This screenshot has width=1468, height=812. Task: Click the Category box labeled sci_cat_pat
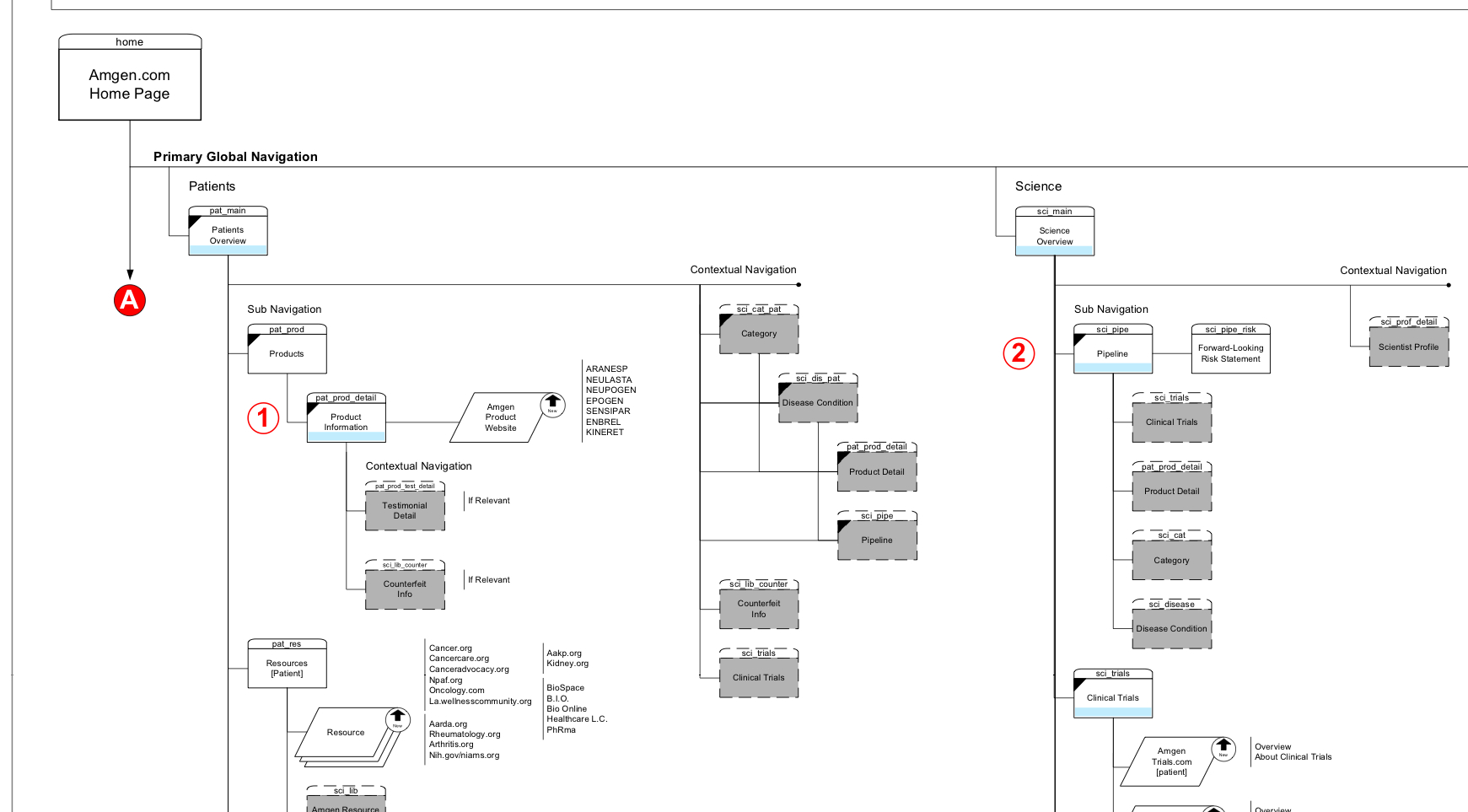click(759, 330)
